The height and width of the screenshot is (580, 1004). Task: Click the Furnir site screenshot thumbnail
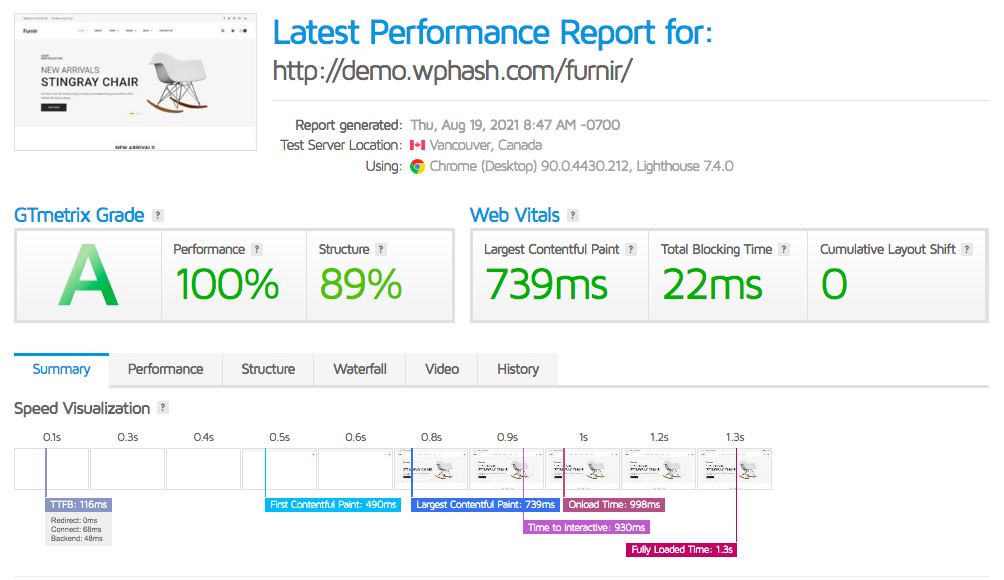pos(135,82)
